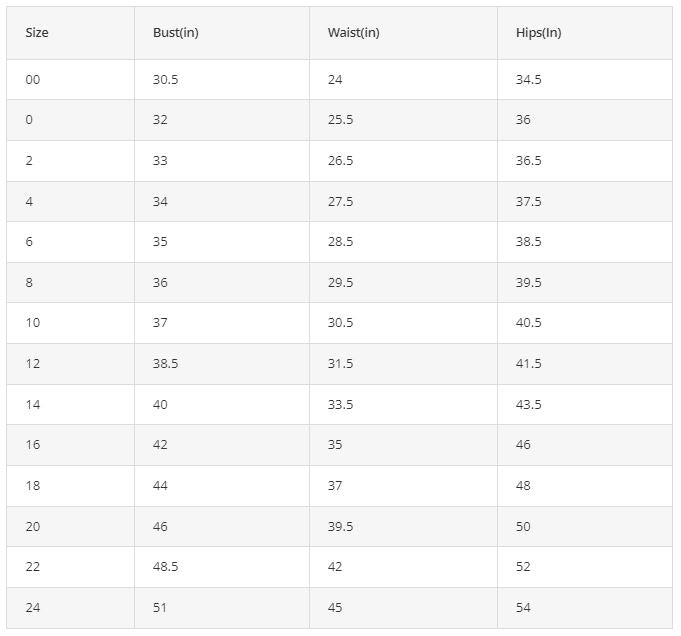
Task: Select the size 0 row label
Action: click(x=29, y=120)
